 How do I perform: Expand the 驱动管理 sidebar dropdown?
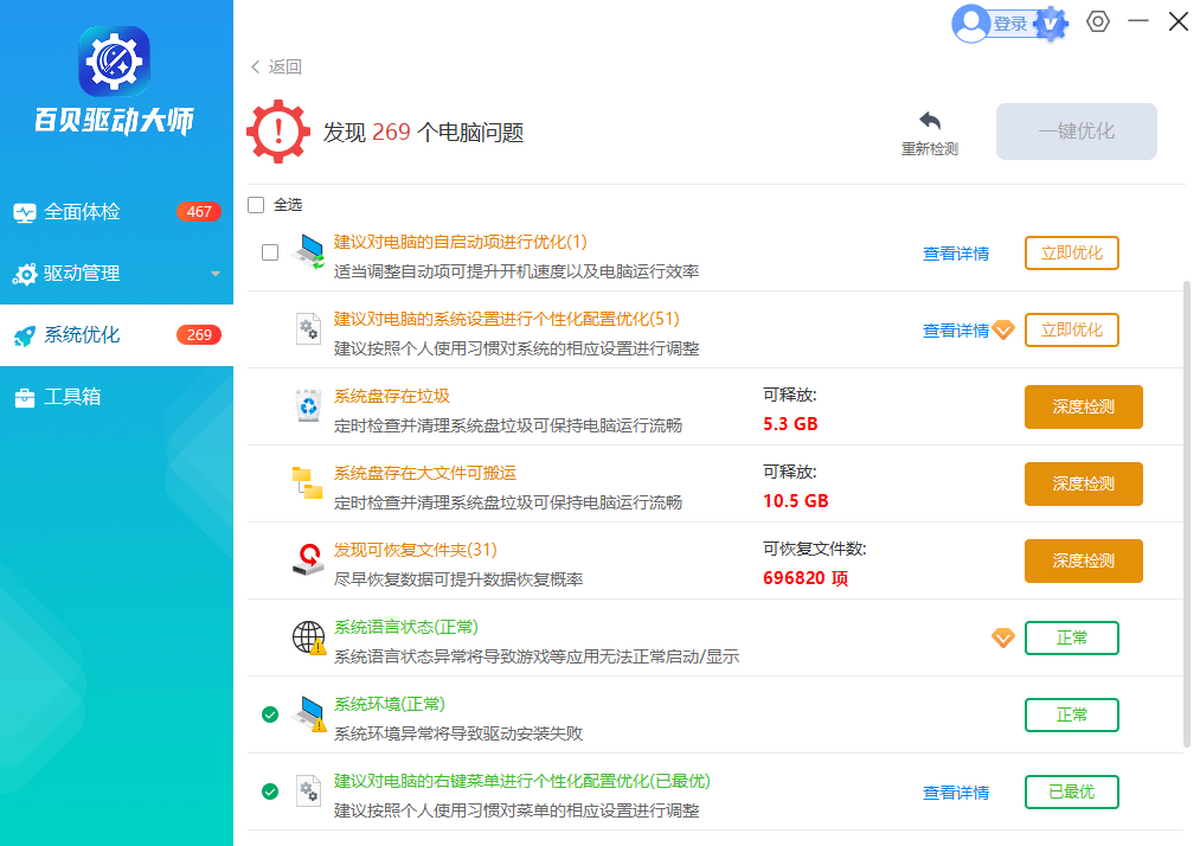(x=213, y=273)
